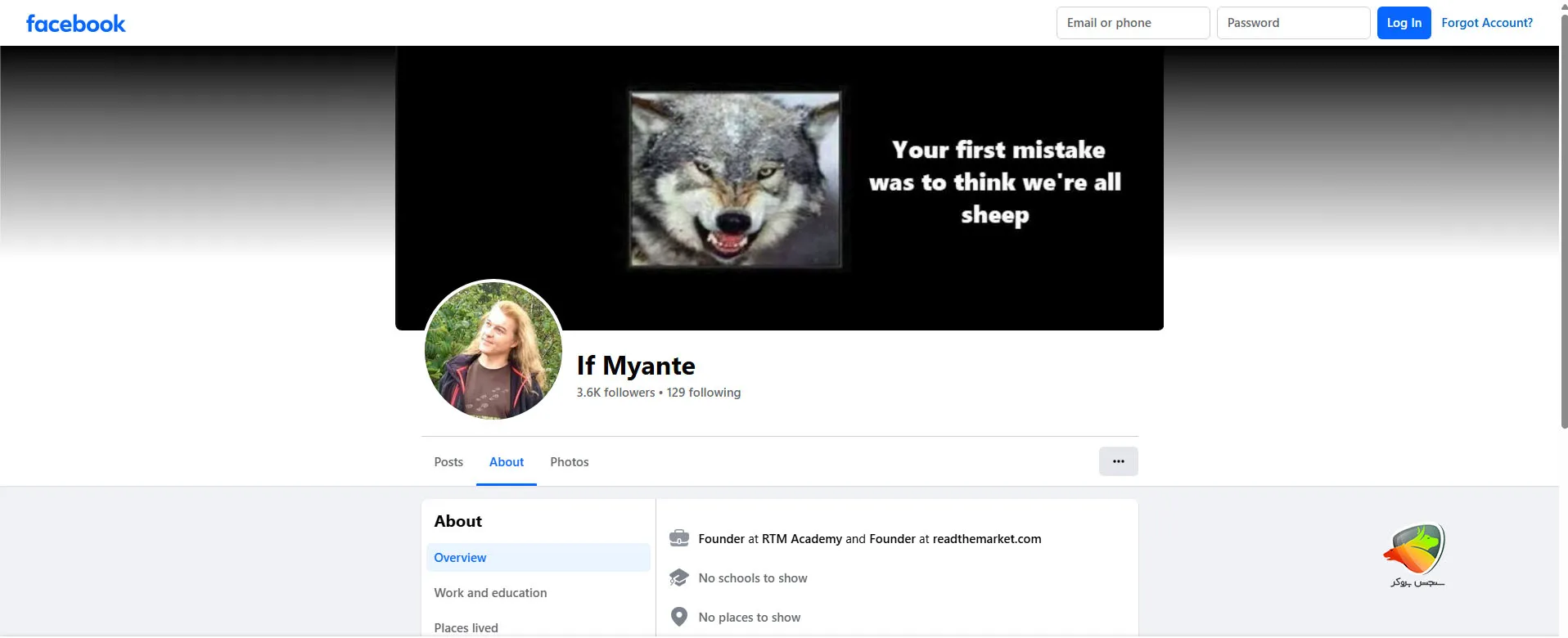Click the Facebook logo
The width and height of the screenshot is (1568, 638).
75,24
